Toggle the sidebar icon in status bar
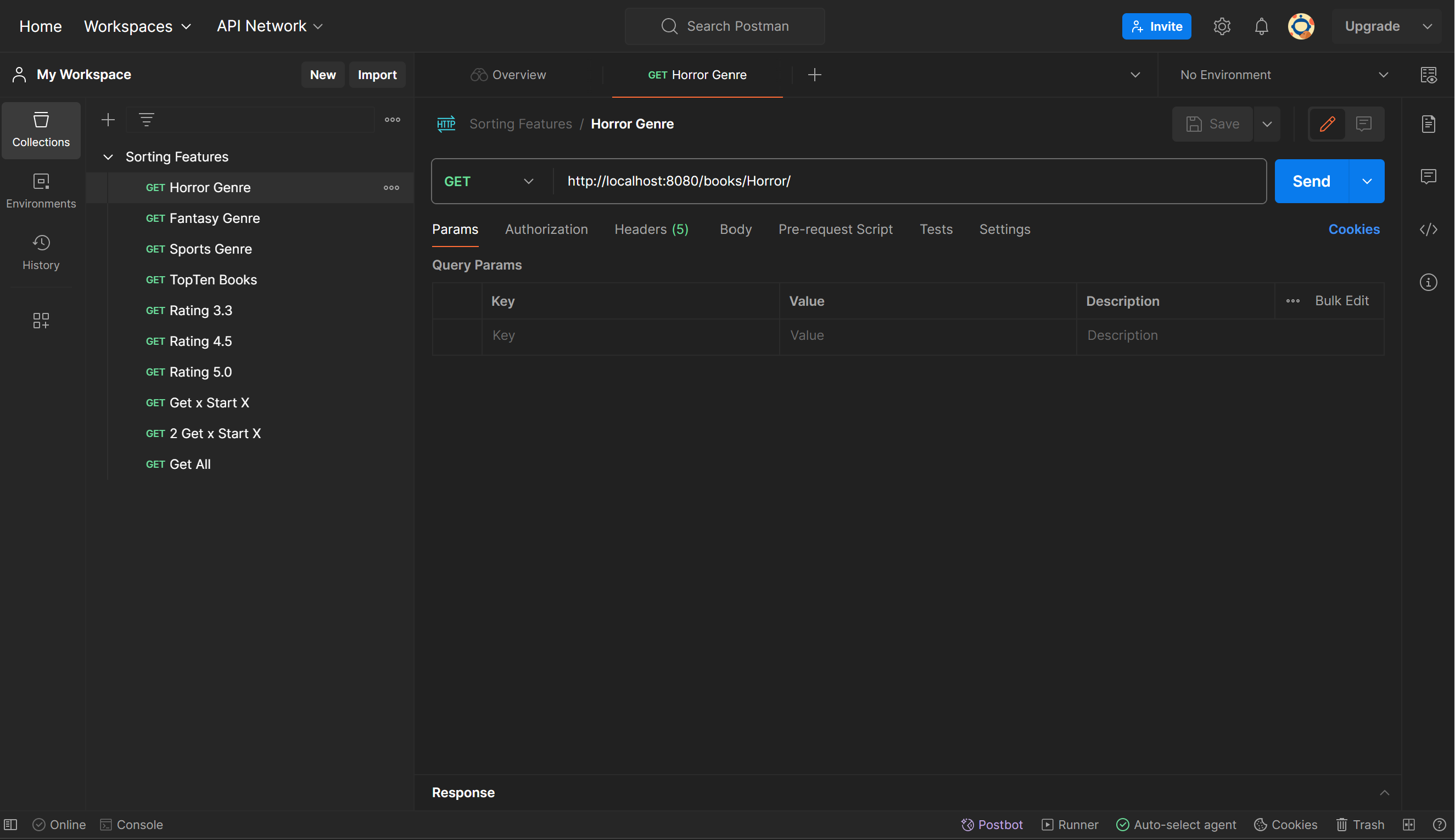 click(10, 825)
